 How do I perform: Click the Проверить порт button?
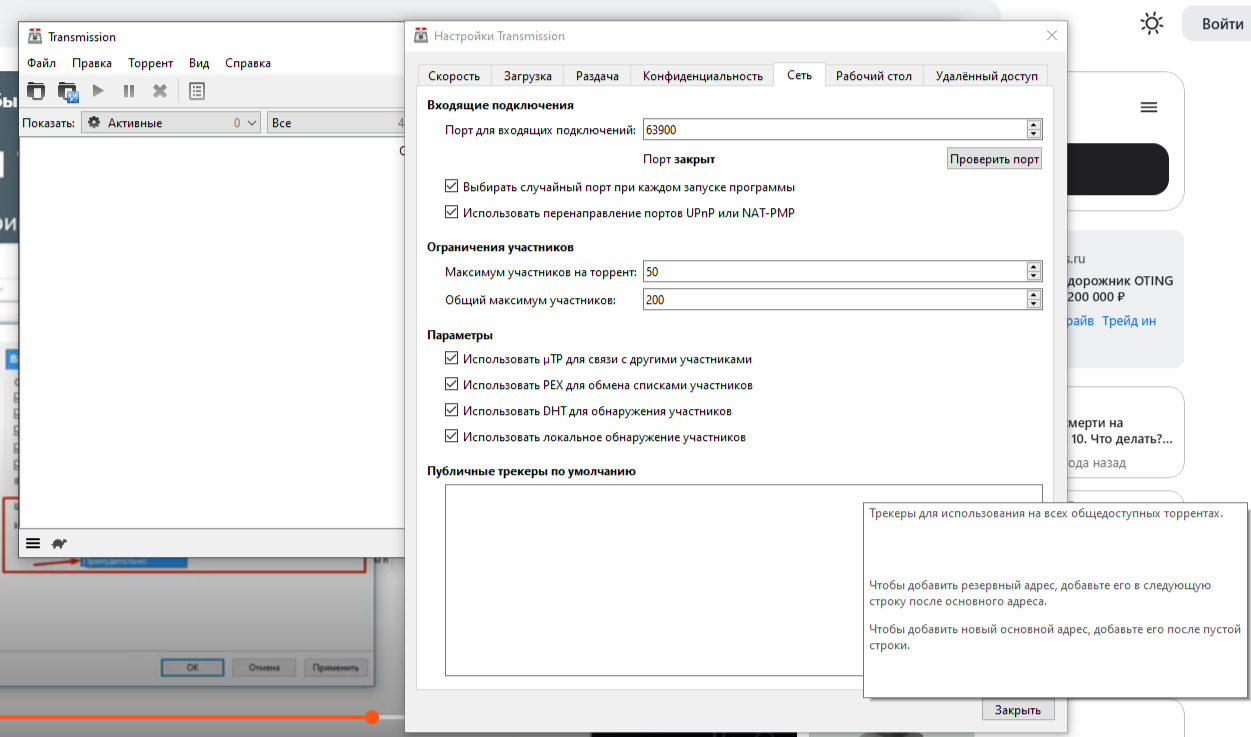click(994, 159)
